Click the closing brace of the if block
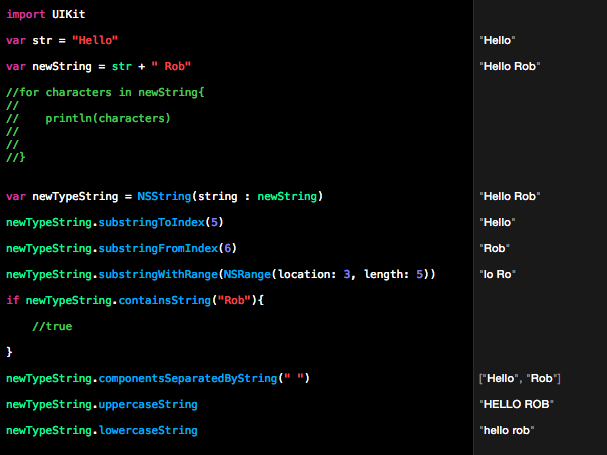The image size is (607, 455). [9, 352]
